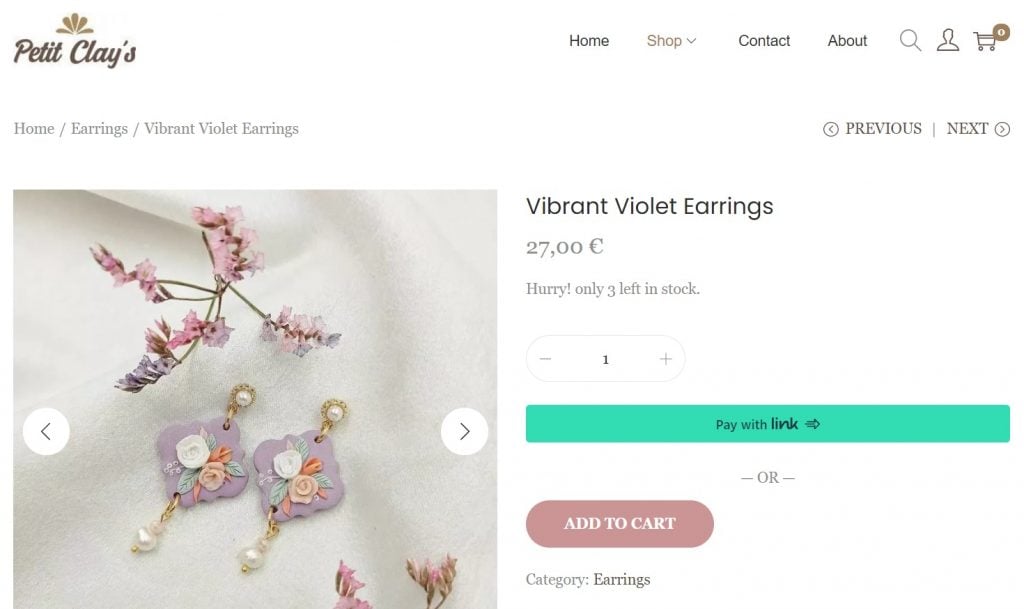1024x609 pixels.
Task: Show the previous product photo with left arrow
Action: point(46,431)
